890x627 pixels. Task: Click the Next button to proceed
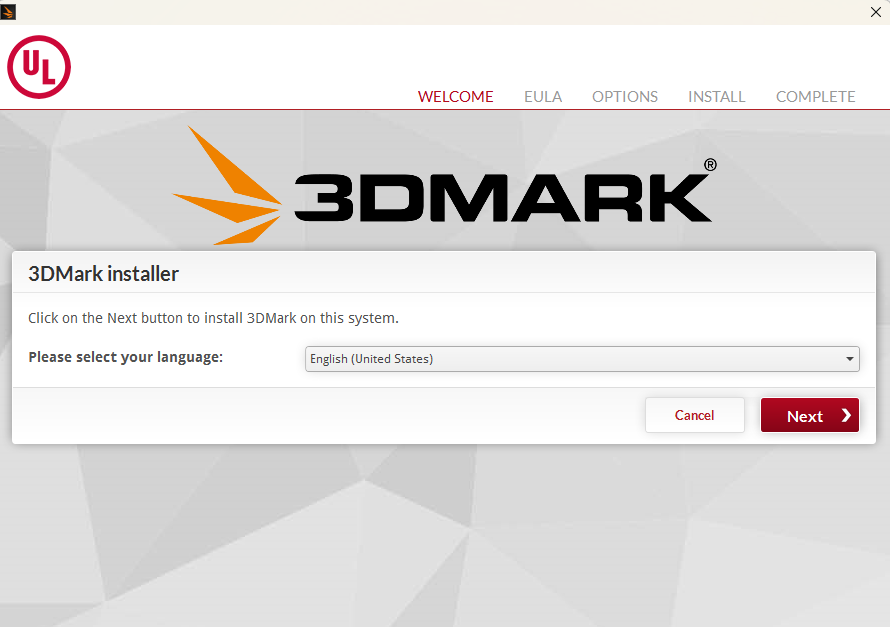coord(810,415)
